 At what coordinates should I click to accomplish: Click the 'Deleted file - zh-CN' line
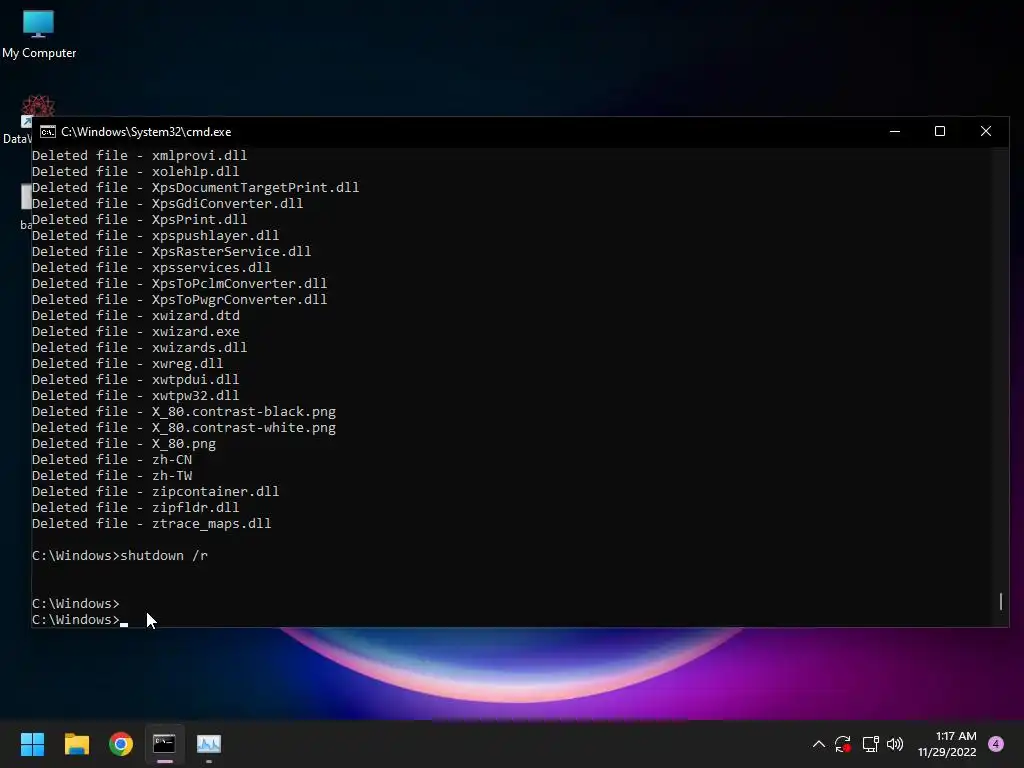[112, 460]
